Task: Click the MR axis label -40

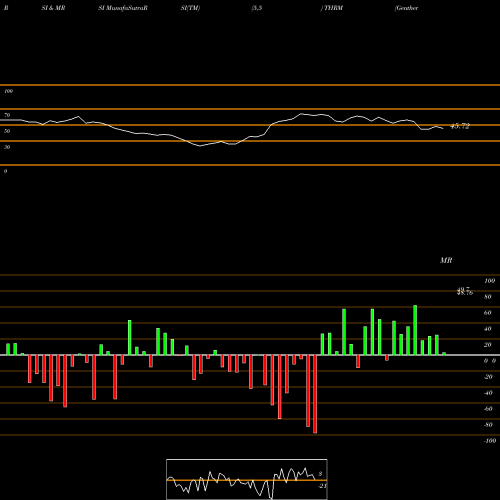Action: click(x=488, y=393)
